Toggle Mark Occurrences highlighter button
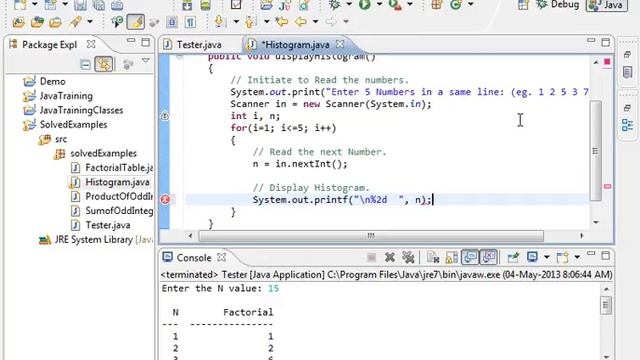The image size is (640, 360). (x=136, y=22)
